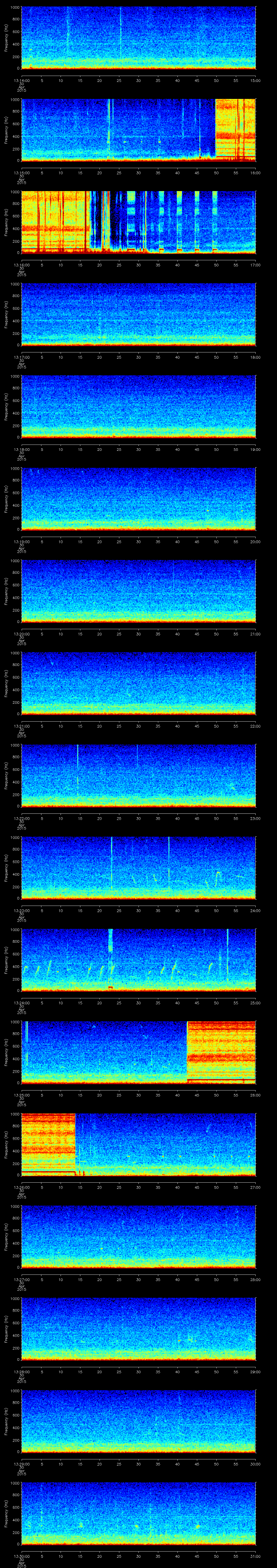Click the '13:18:00' start time label
The image size is (277, 1568).
[x=21, y=449]
